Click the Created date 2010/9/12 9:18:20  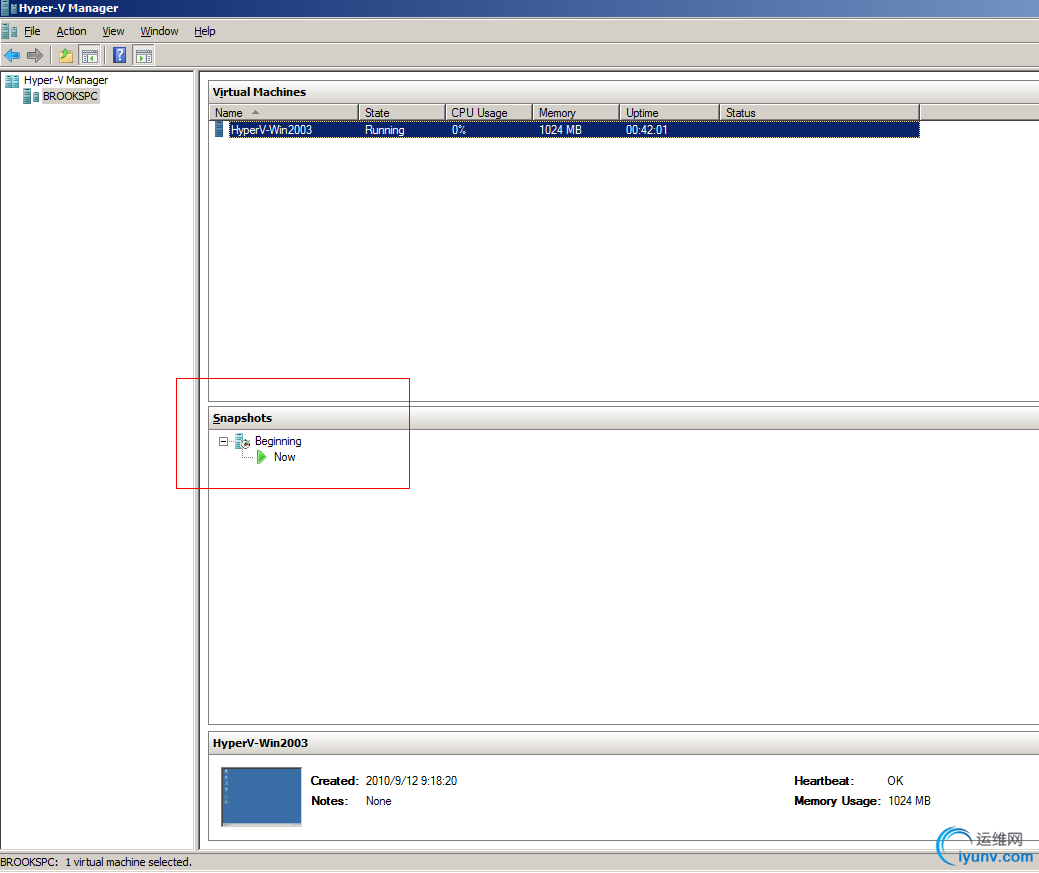point(411,781)
